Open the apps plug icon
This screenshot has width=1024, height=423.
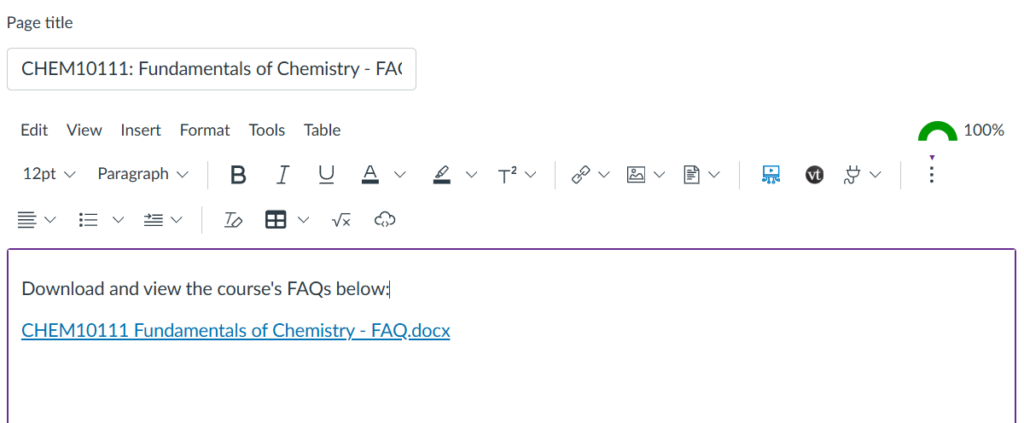pos(853,175)
